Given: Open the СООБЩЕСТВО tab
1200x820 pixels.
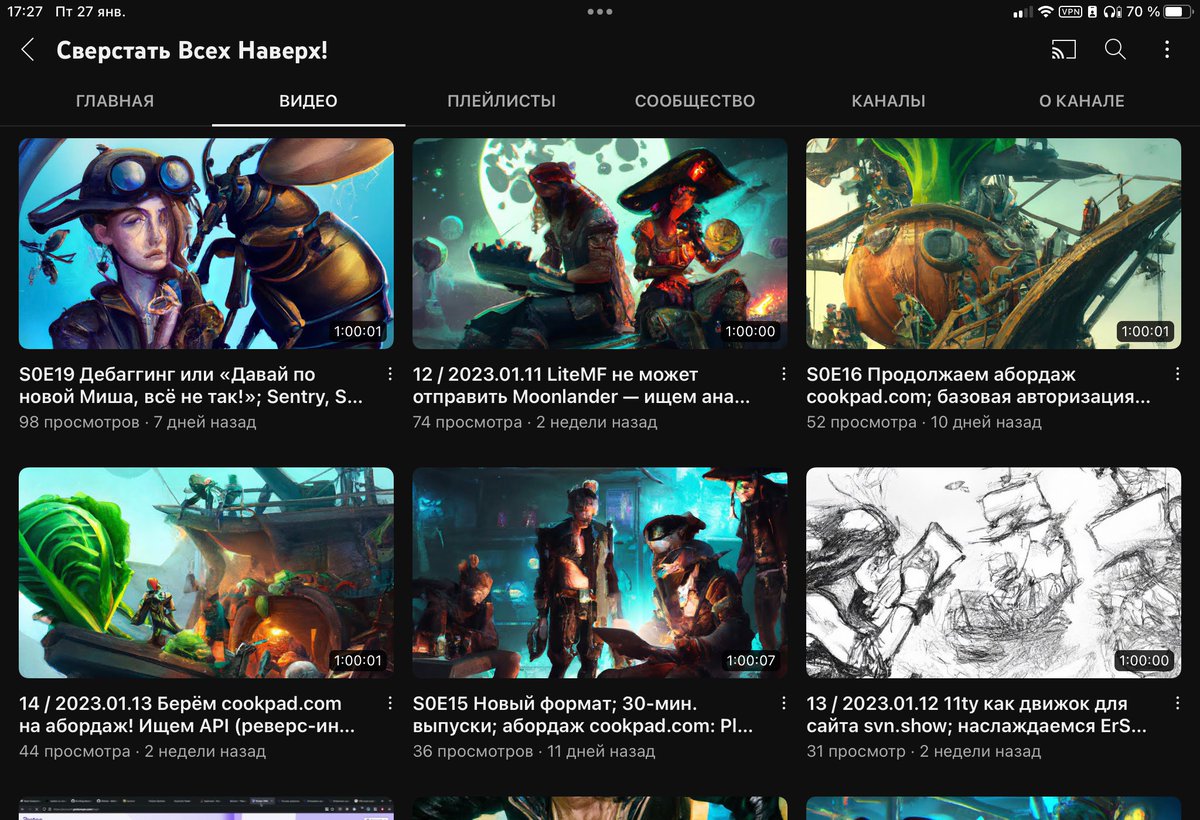Looking at the screenshot, I should 695,101.
